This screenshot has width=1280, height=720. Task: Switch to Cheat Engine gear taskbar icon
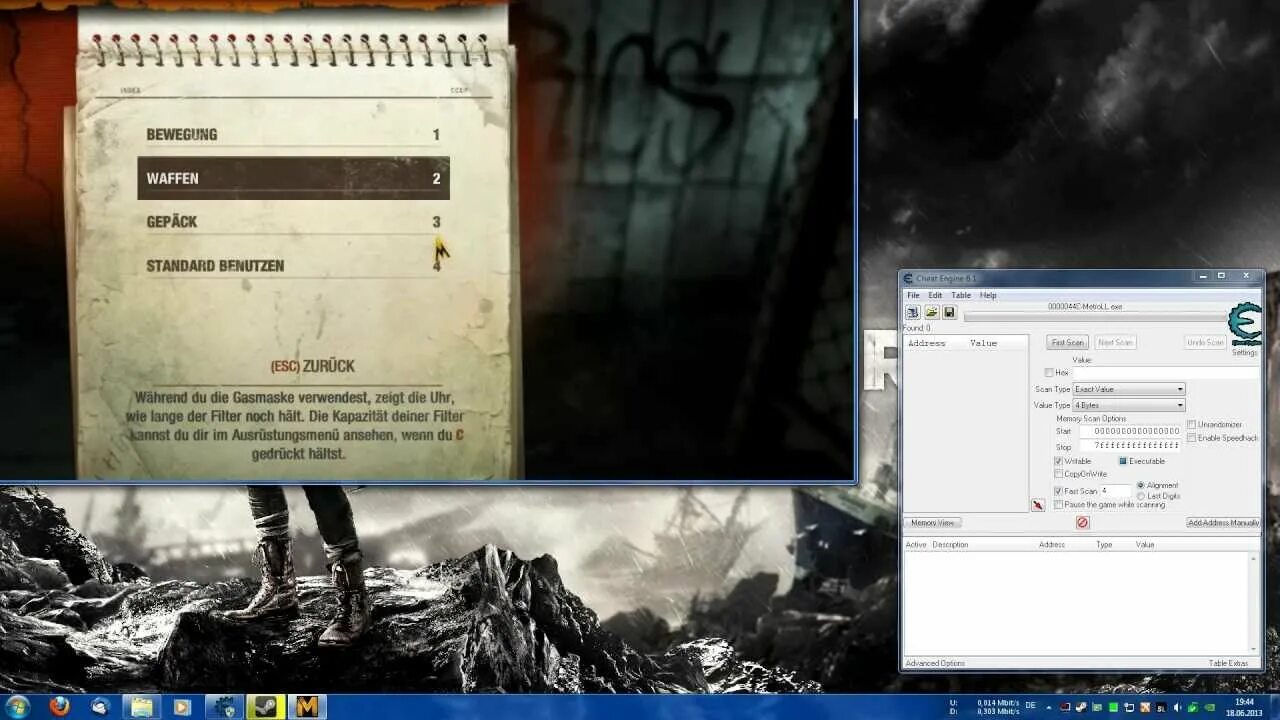[x=224, y=706]
